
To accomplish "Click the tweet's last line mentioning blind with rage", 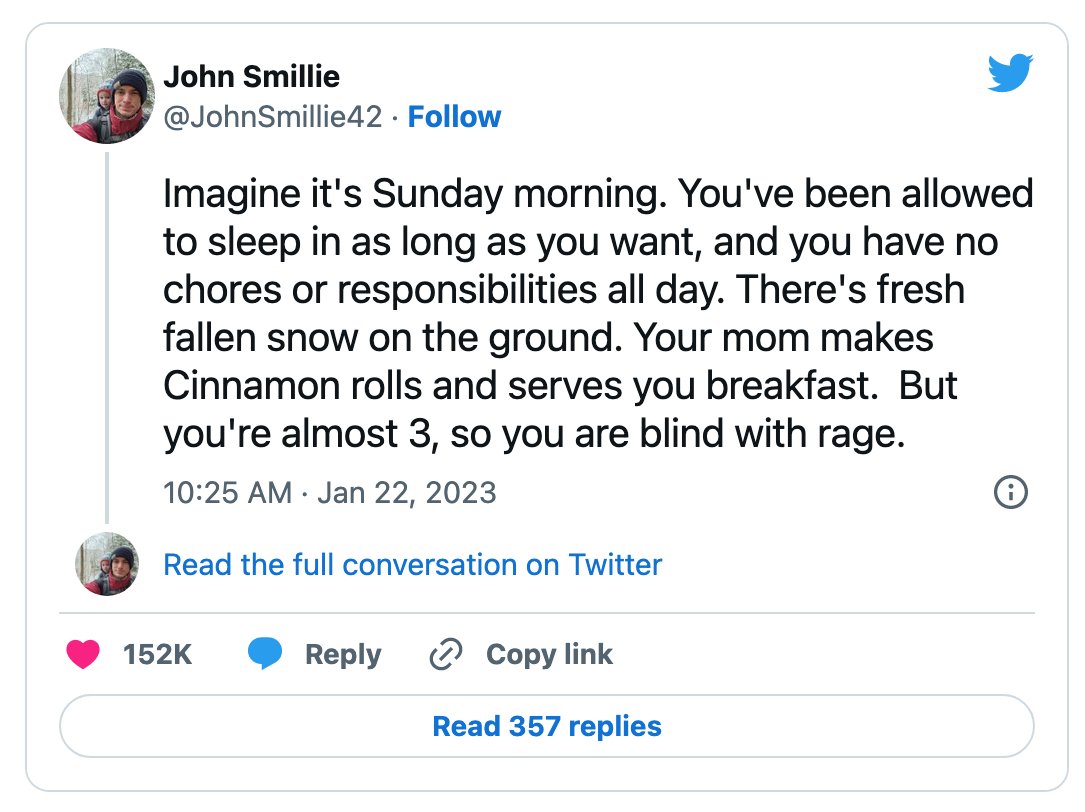I will (x=534, y=435).
